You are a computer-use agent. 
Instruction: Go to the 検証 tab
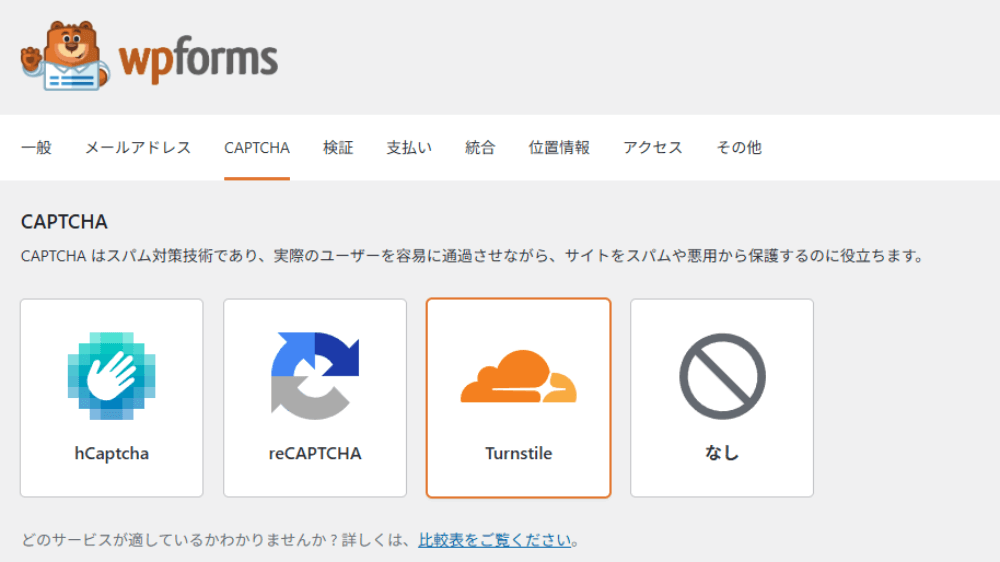coord(338,148)
